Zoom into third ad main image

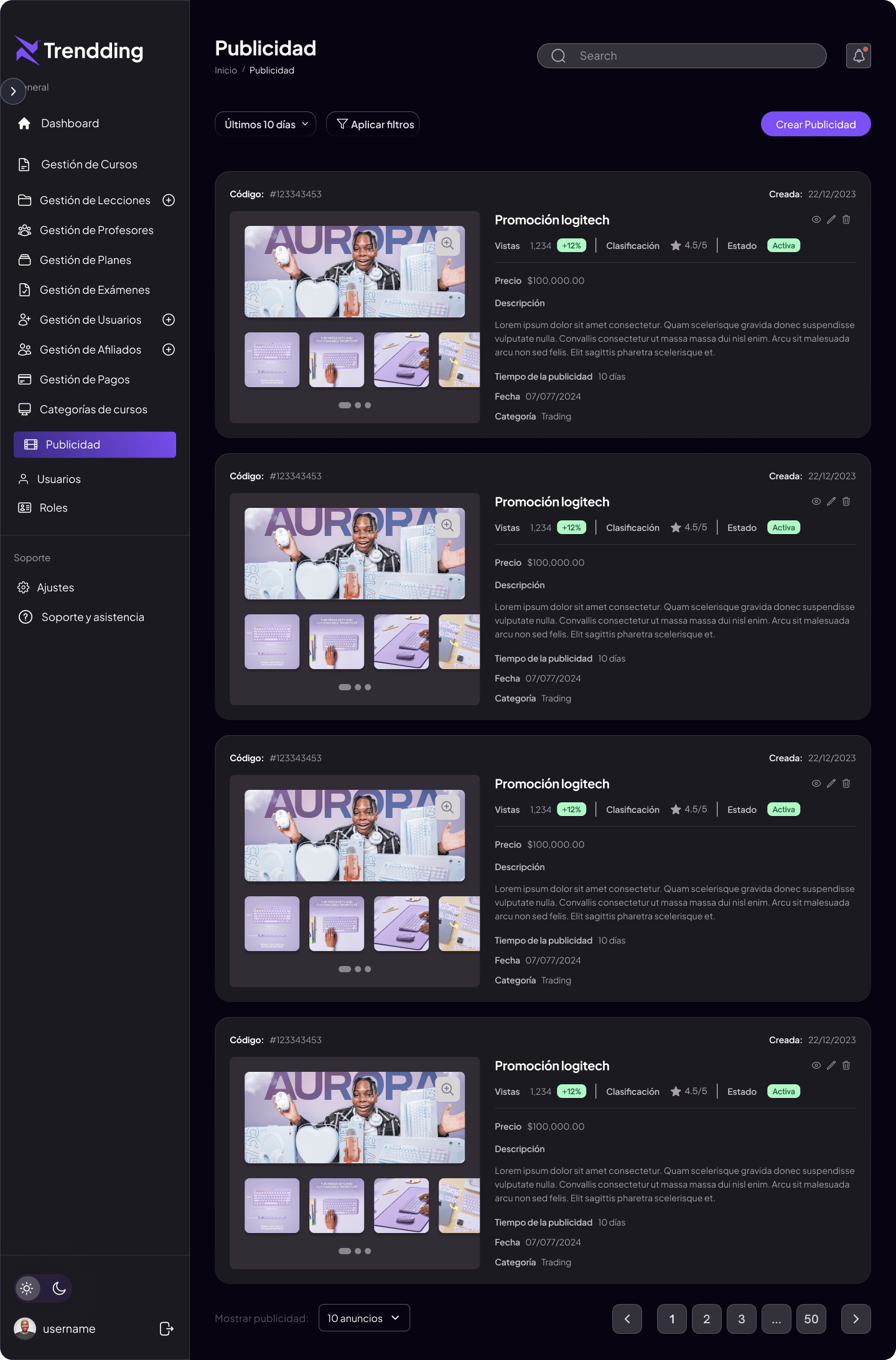[447, 807]
